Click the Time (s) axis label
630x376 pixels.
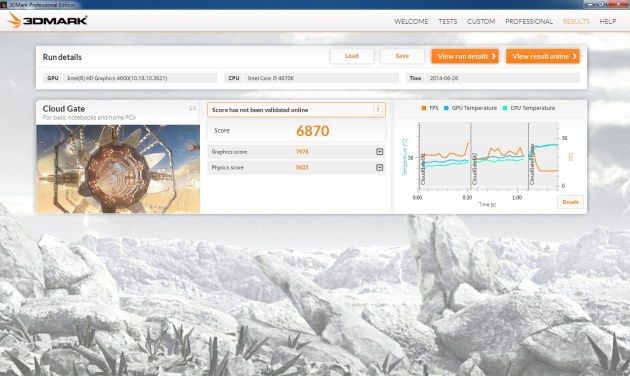click(487, 204)
